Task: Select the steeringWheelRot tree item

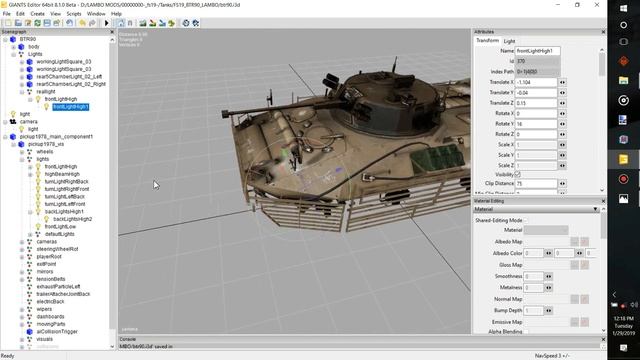Action: (x=57, y=249)
